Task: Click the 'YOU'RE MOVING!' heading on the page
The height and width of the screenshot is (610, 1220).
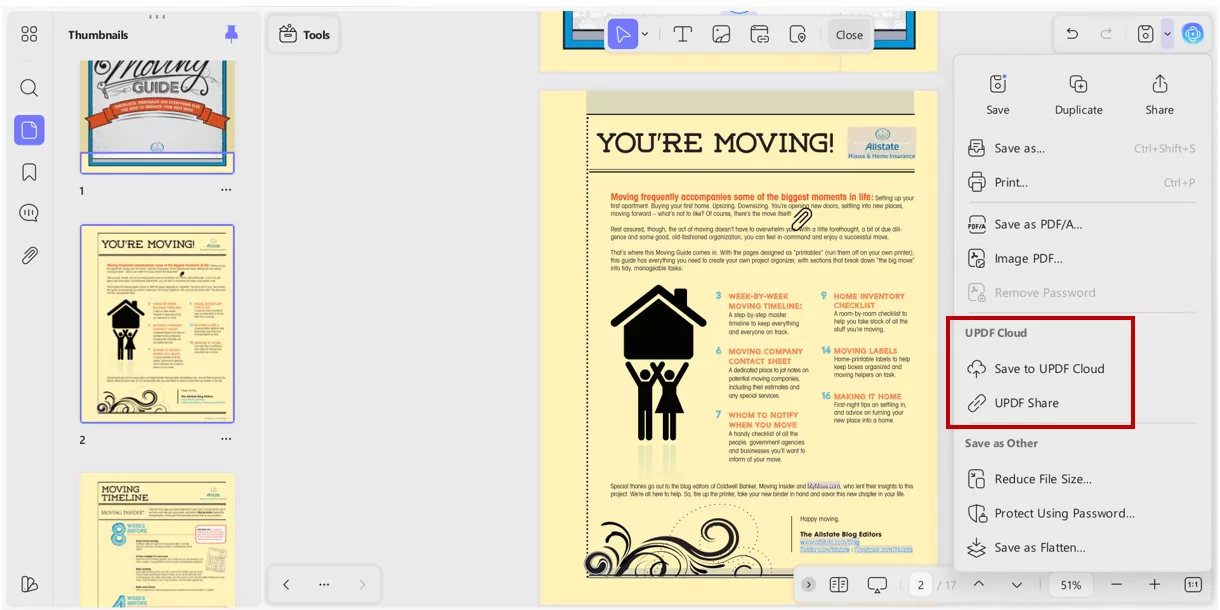Action: (x=714, y=142)
